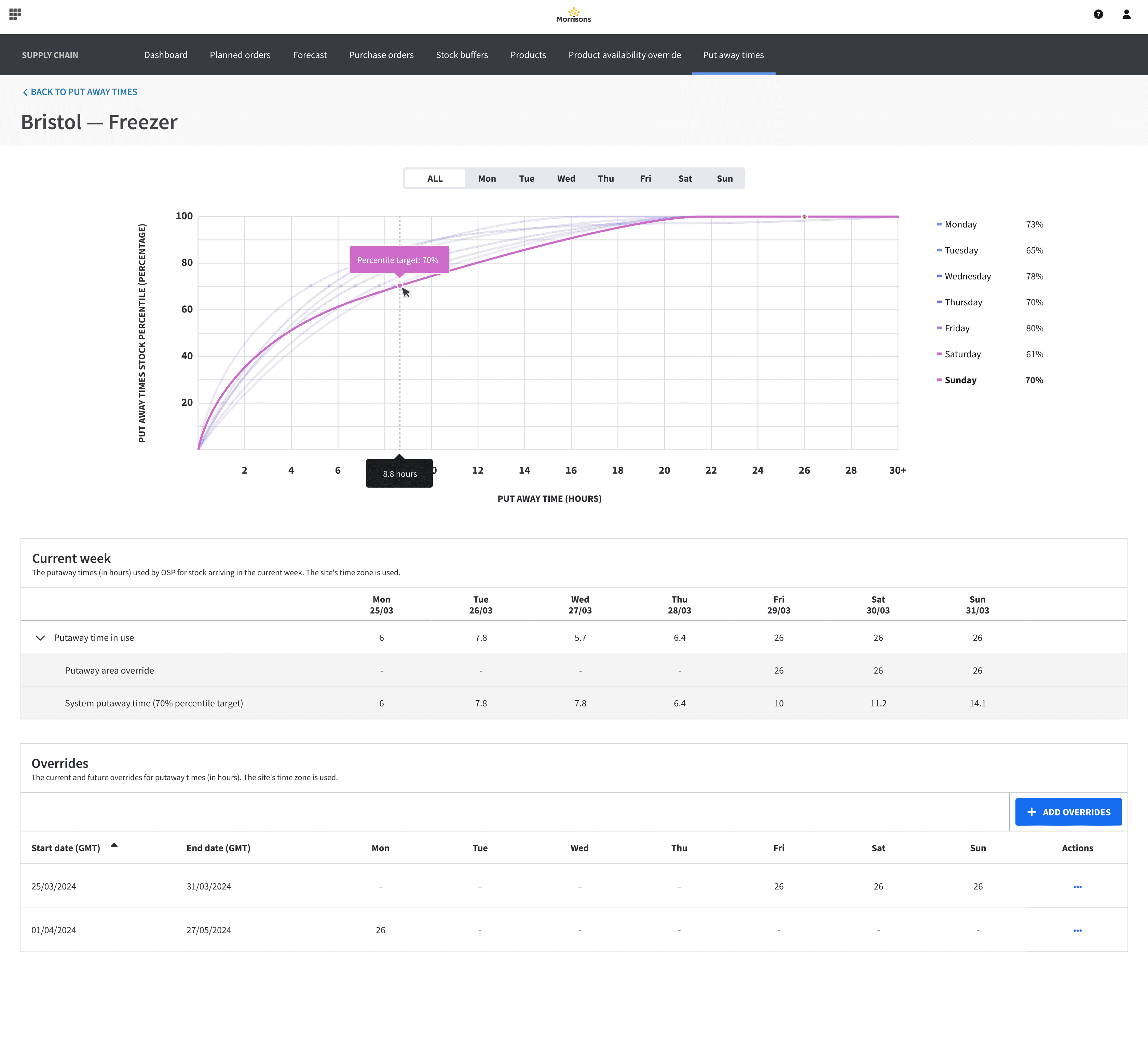
Task: Open actions menu for 25/03/2024 override
Action: click(1077, 886)
